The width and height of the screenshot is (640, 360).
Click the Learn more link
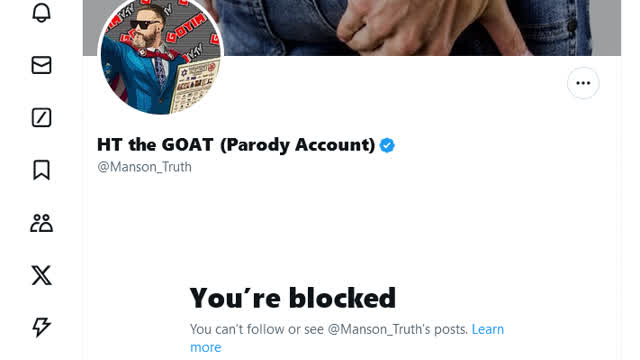coord(347,338)
